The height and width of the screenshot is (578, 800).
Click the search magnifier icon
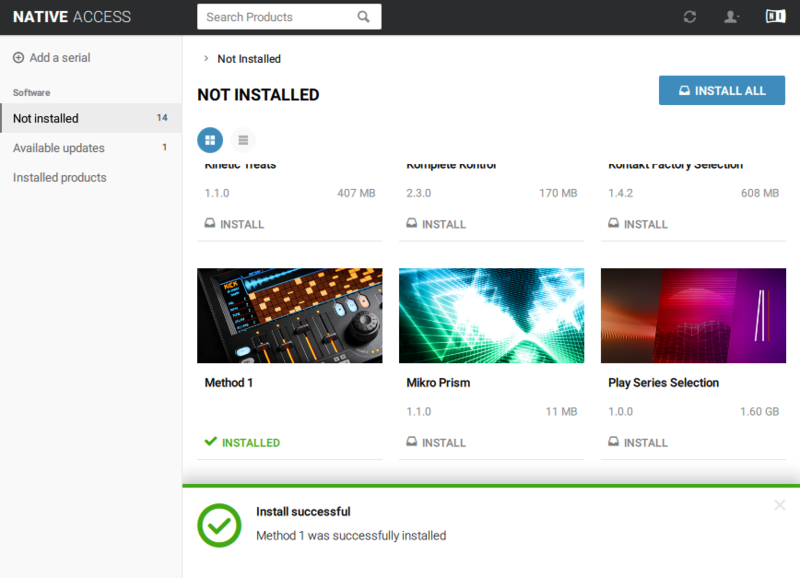point(363,17)
